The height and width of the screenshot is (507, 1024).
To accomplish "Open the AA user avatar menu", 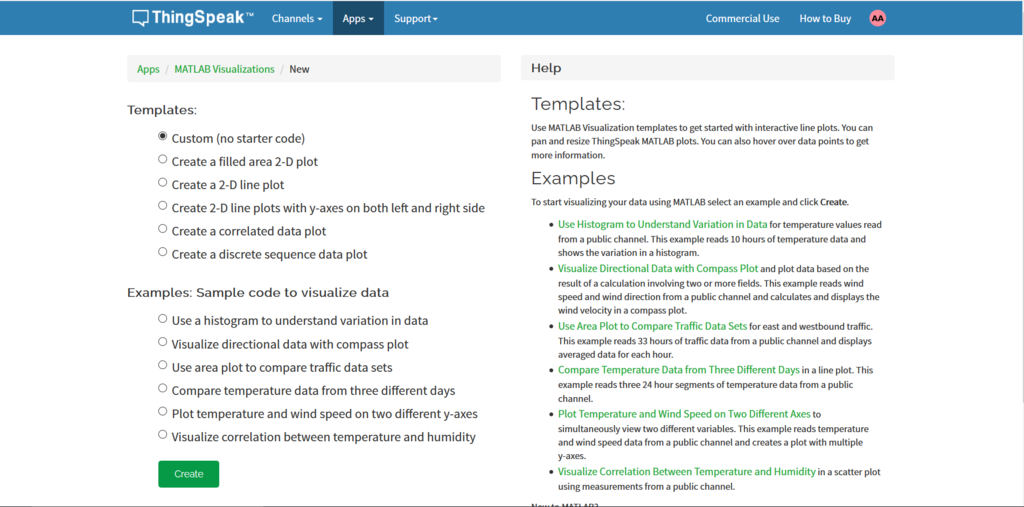I will (x=878, y=18).
